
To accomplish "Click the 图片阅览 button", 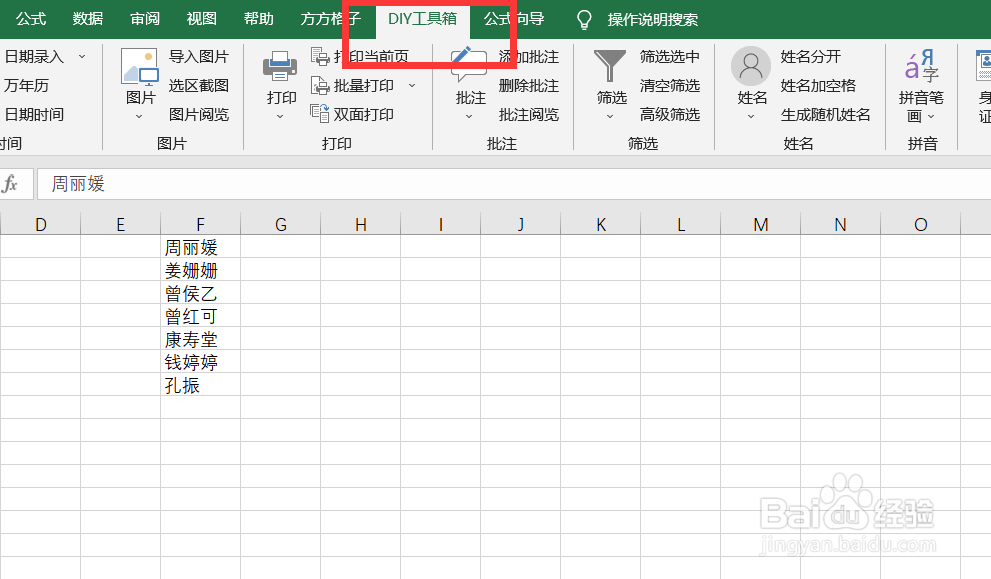I will pos(198,114).
